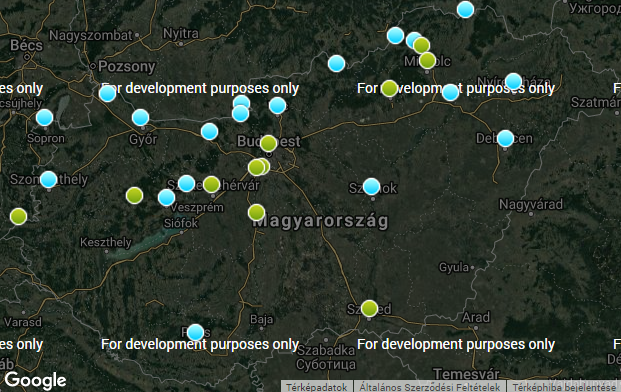Select the blue marker over Nyíregyháza
Image resolution: width=621 pixels, height=392 pixels.
pos(513,81)
